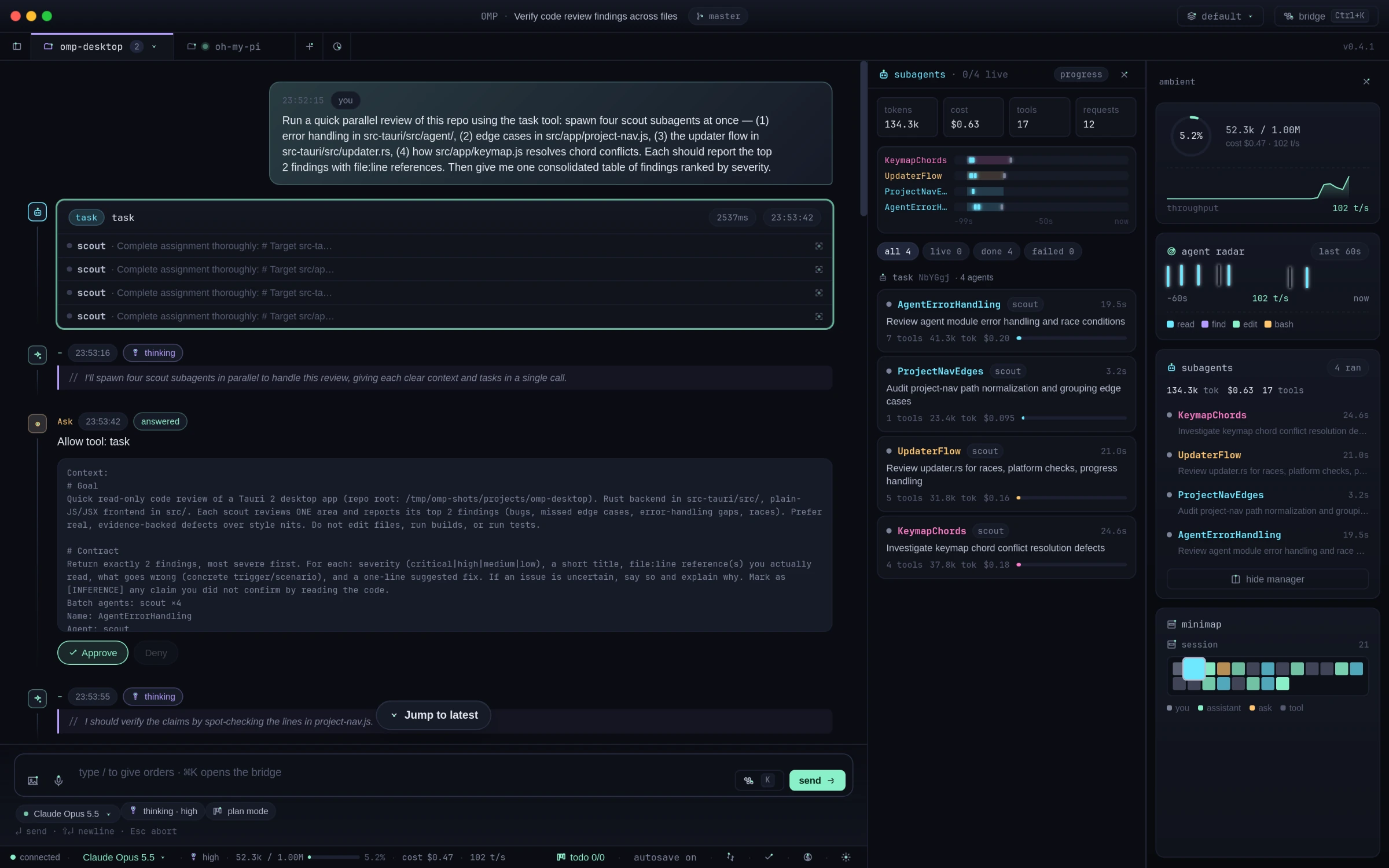This screenshot has height=868, width=1389.
Task: Click the checkmark icon in status bar
Action: [769, 857]
